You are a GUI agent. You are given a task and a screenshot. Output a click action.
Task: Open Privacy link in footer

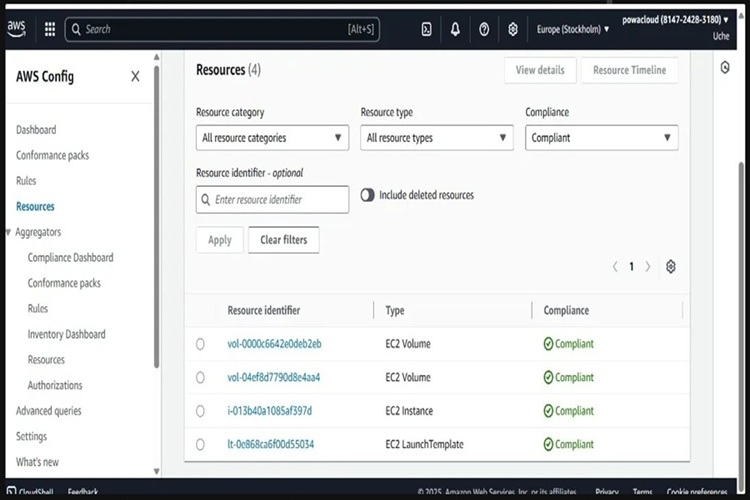(607, 492)
